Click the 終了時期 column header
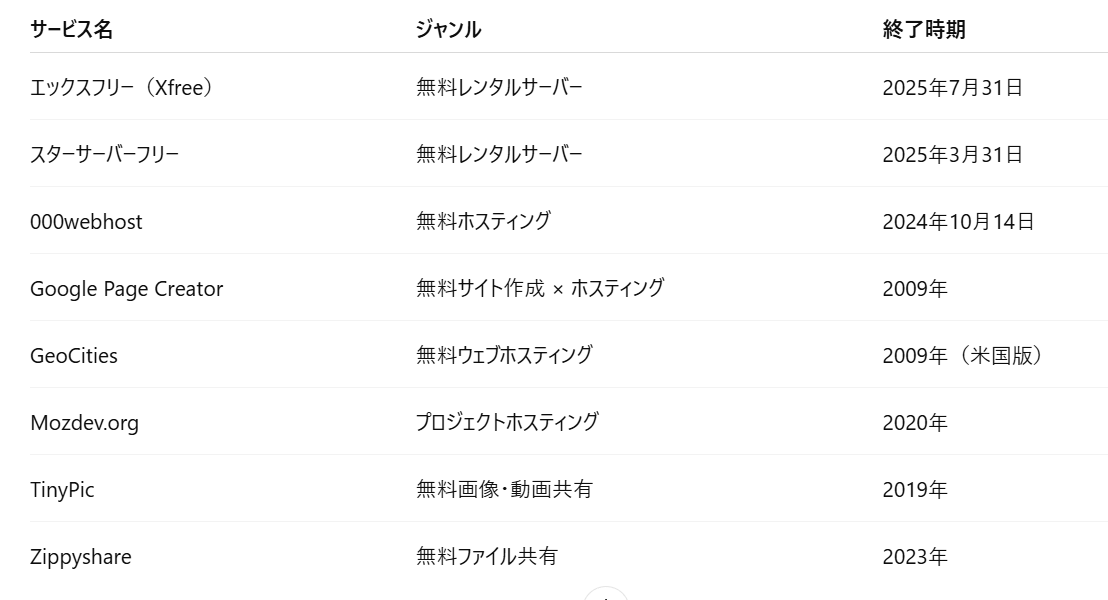This screenshot has width=1108, height=600. tap(924, 30)
